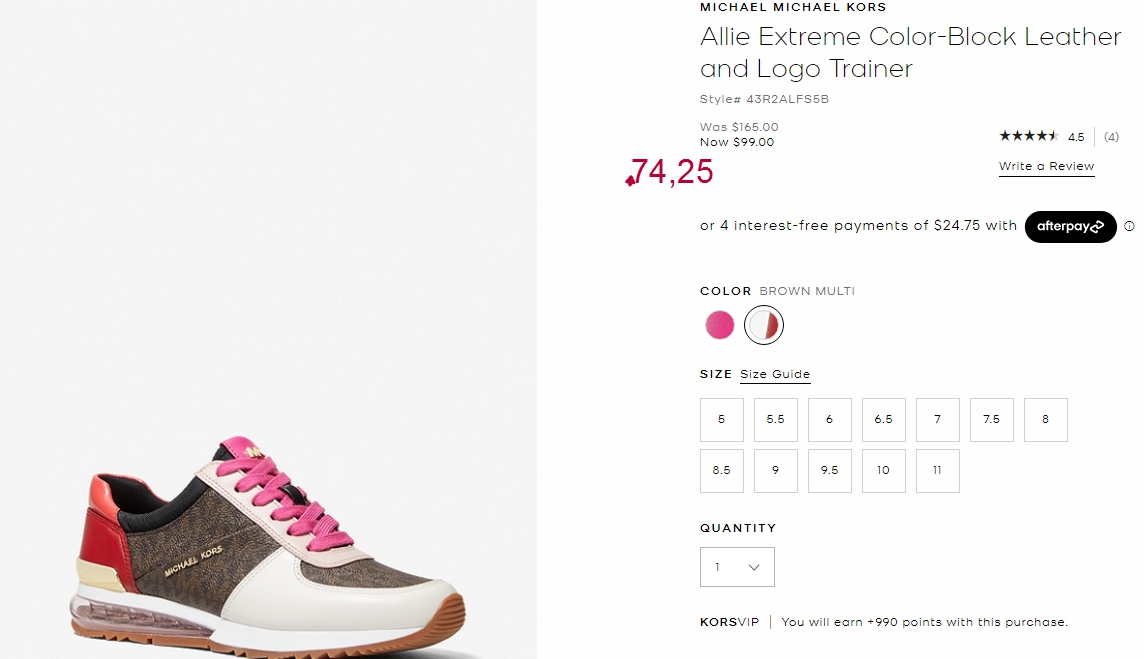Click the Afterpay info icon
The image size is (1144, 659).
tap(1129, 226)
